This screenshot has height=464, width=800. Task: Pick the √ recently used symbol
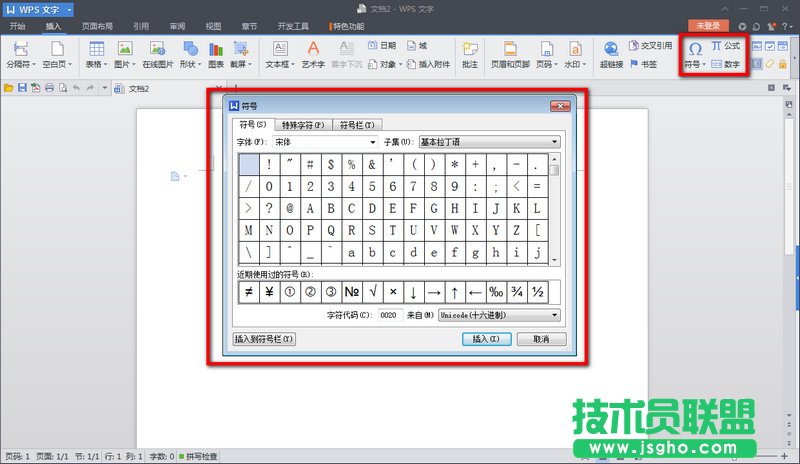click(372, 292)
